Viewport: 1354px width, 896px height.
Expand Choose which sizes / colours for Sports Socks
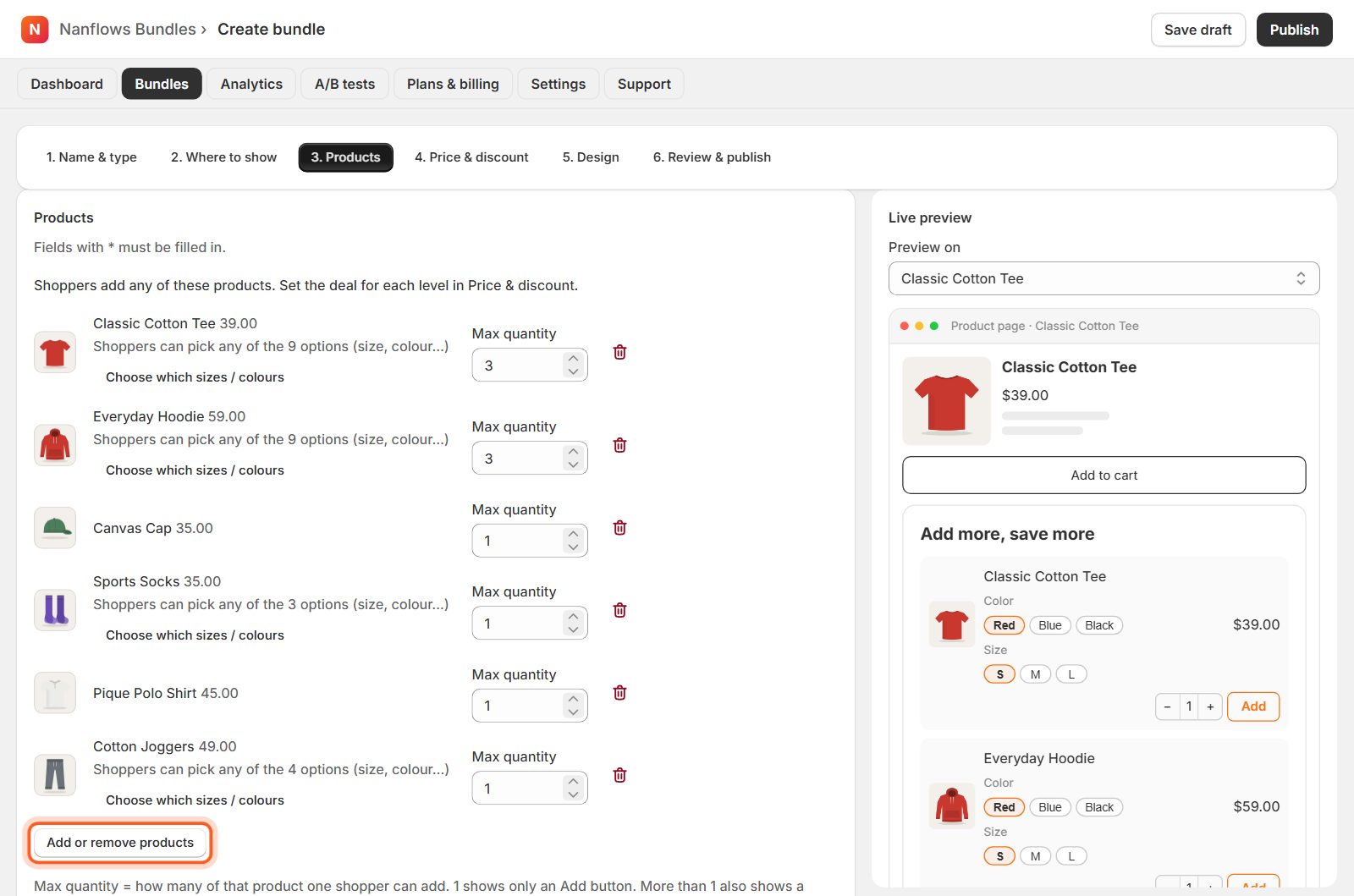(x=195, y=635)
